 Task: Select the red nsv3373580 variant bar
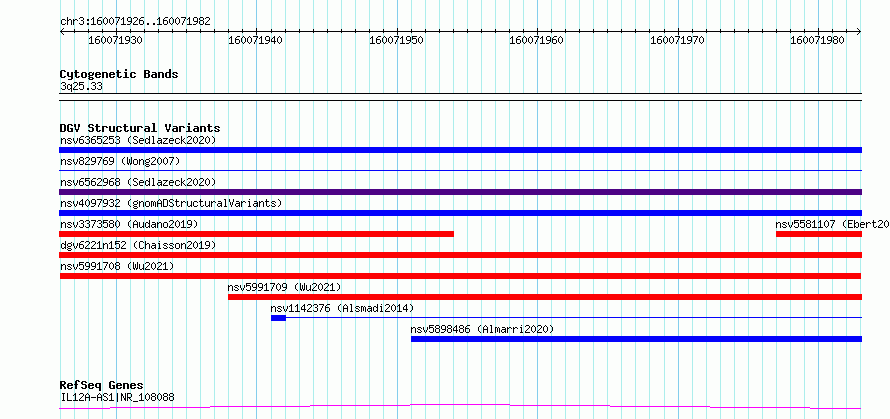[x=257, y=234]
